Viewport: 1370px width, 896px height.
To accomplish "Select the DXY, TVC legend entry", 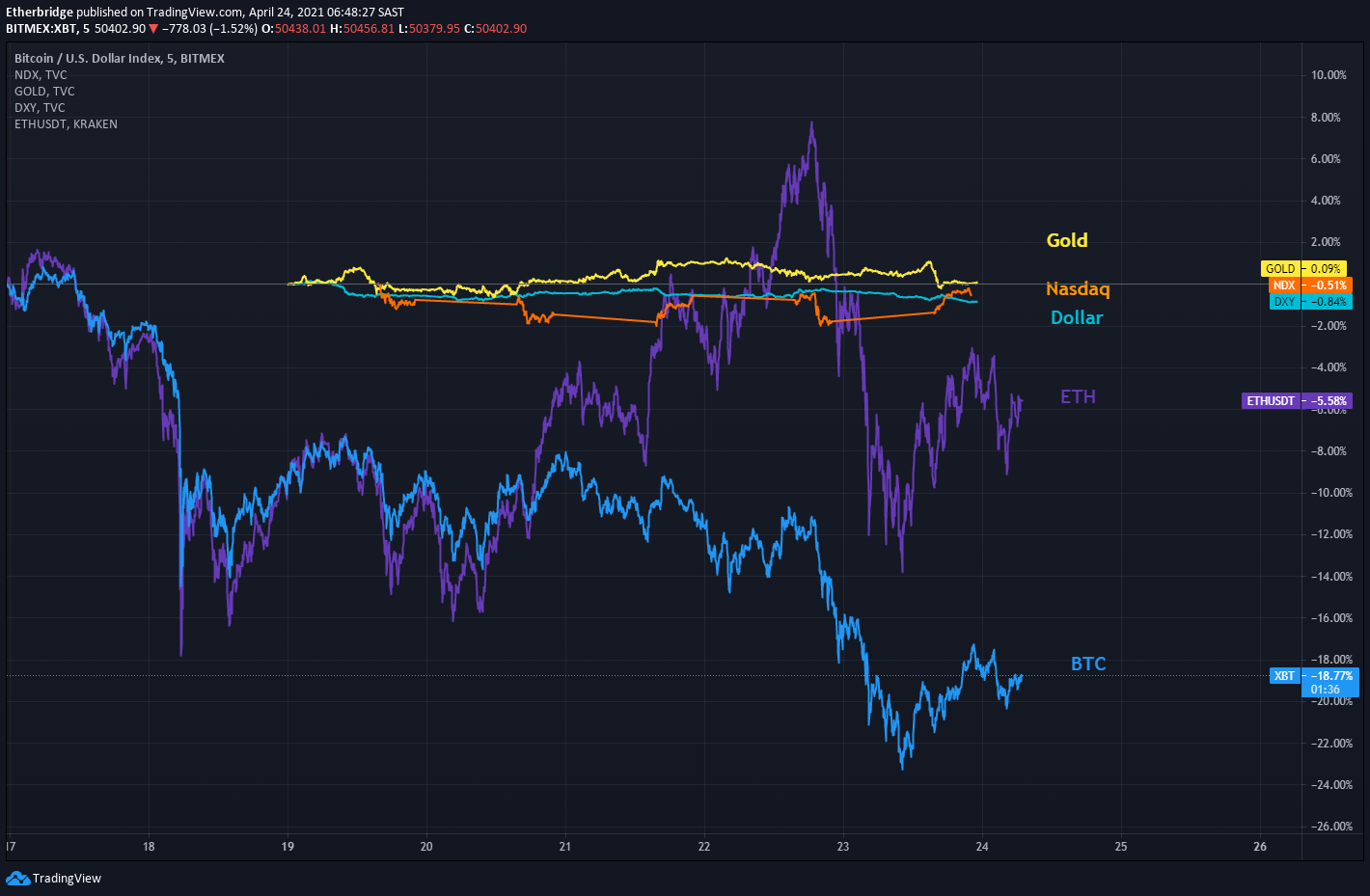I will tap(40, 107).
